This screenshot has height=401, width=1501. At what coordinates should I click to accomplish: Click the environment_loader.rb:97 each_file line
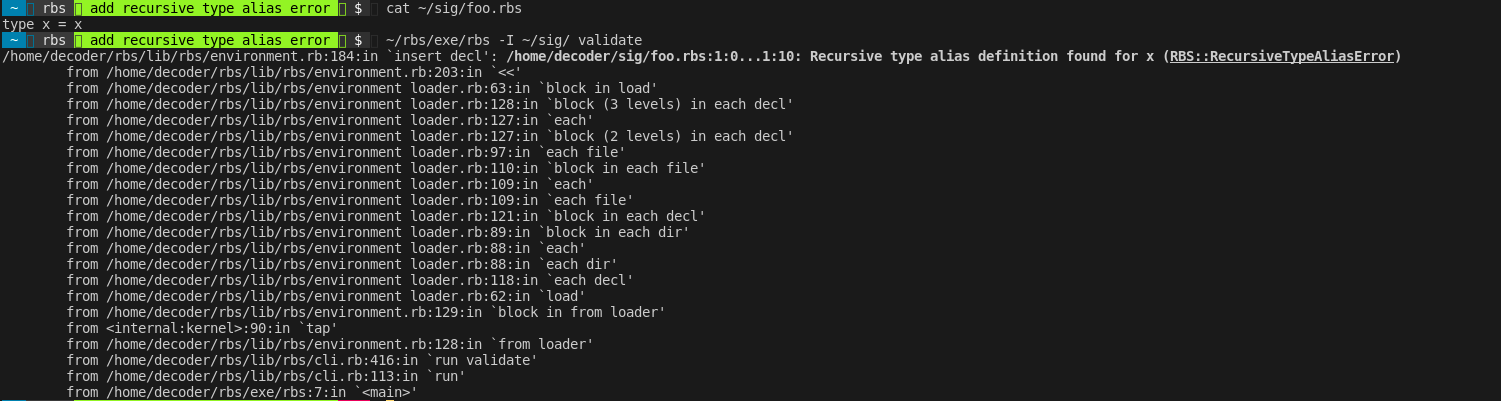coord(346,152)
